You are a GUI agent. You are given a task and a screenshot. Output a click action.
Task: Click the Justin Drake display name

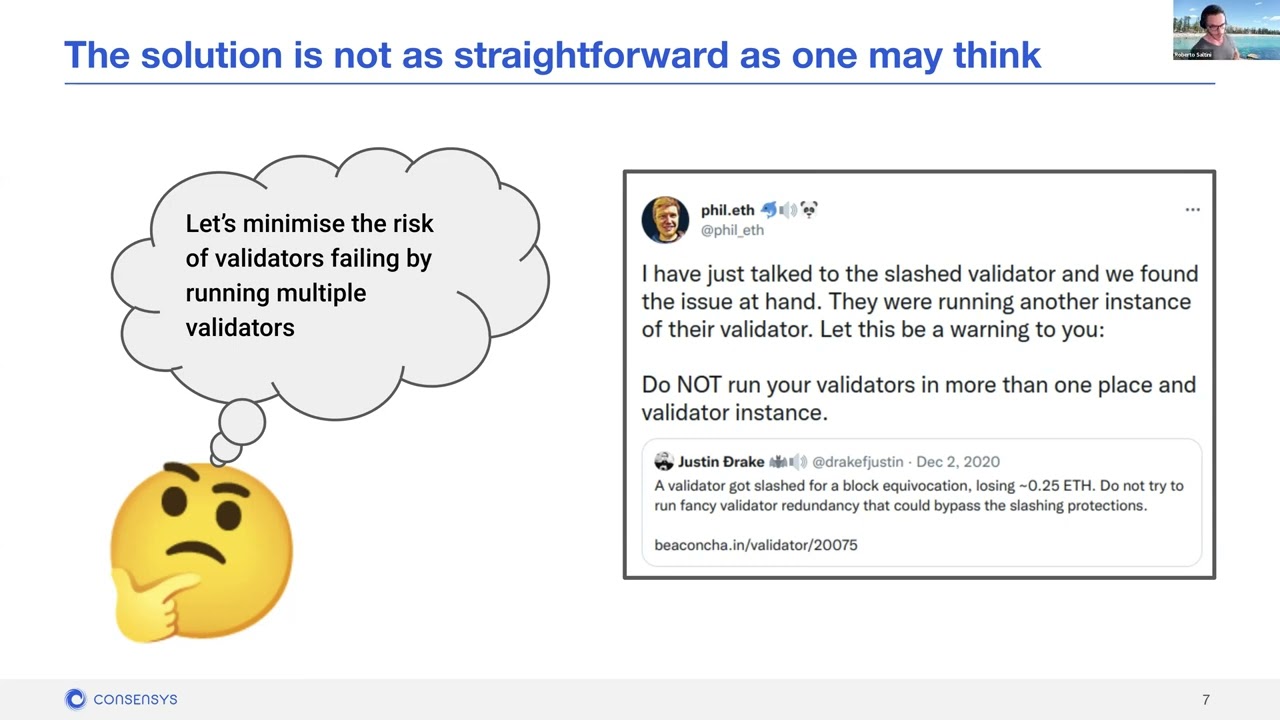coord(721,462)
